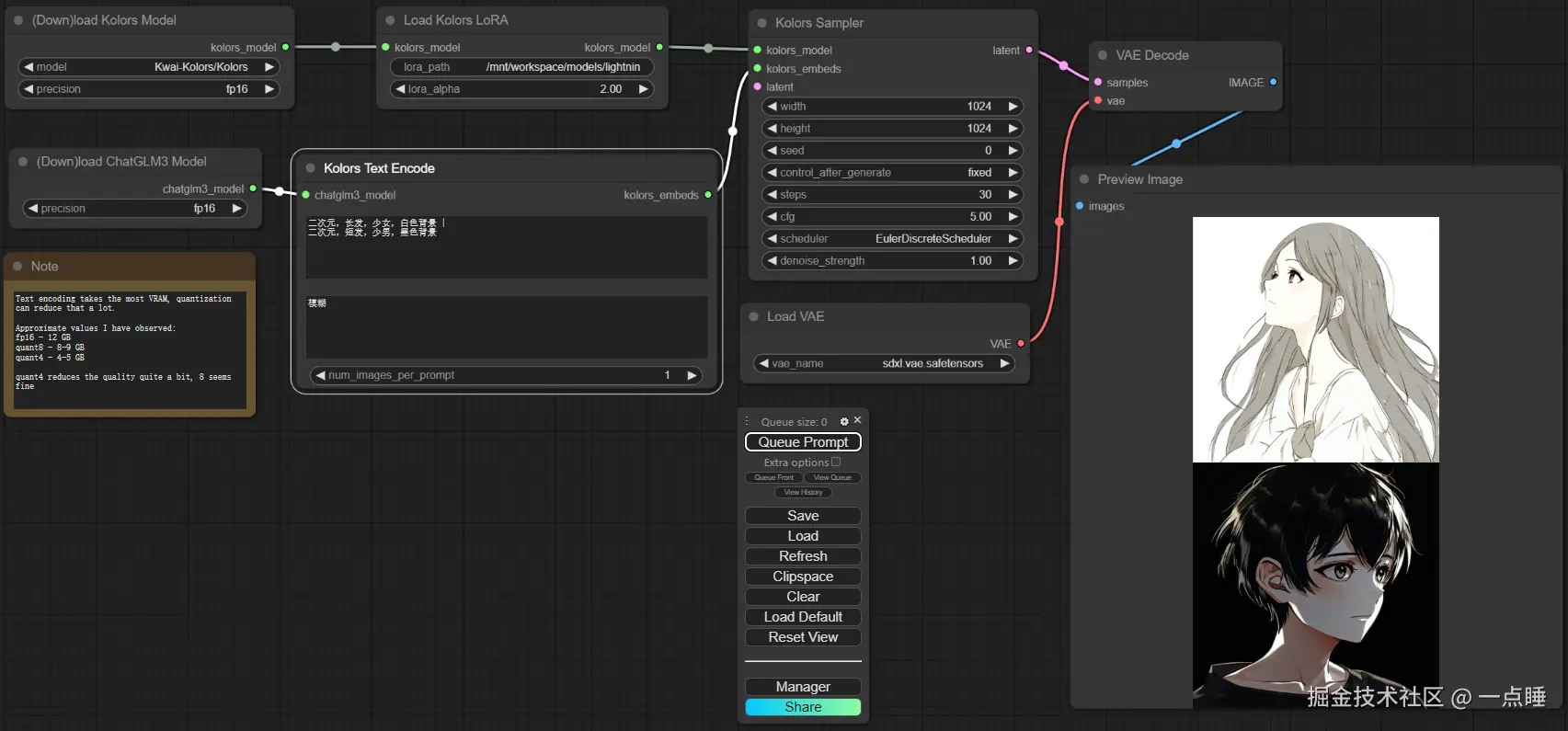The width and height of the screenshot is (1568, 731).
Task: Click the Kolors Sampler latent input connector
Action: (x=758, y=87)
